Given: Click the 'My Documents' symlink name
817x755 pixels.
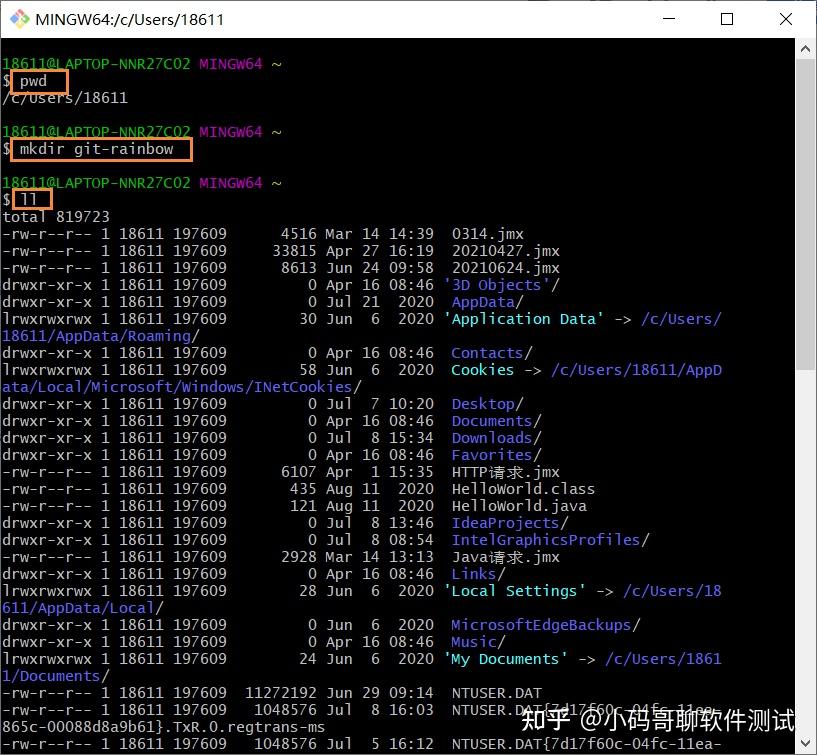Looking at the screenshot, I should (505, 659).
